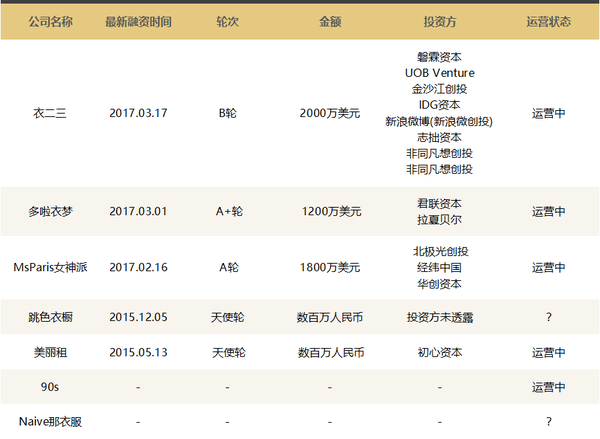Click the 投资方未透露 cell

[440, 317]
